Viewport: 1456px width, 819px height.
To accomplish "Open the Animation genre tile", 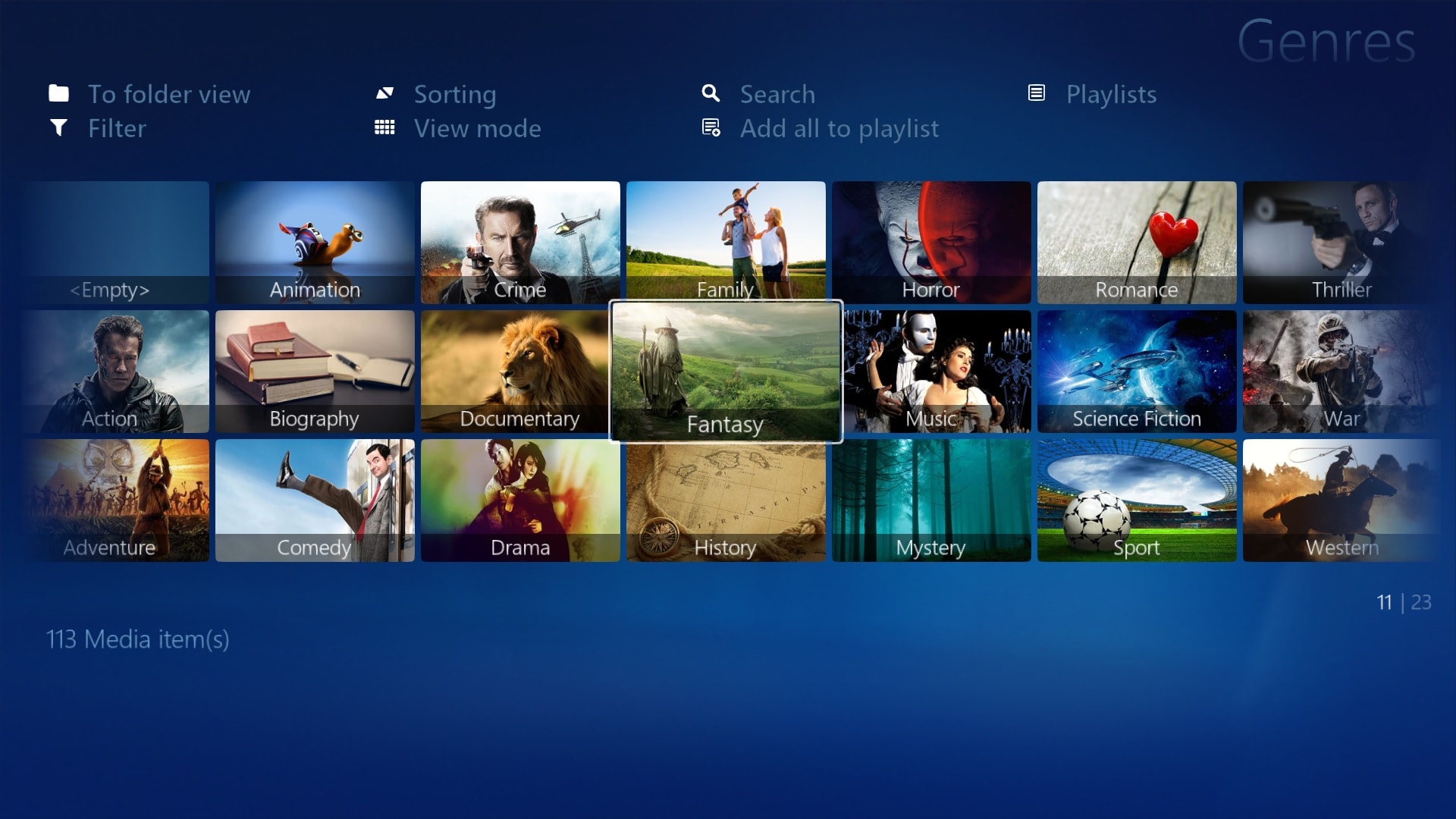I will 315,243.
